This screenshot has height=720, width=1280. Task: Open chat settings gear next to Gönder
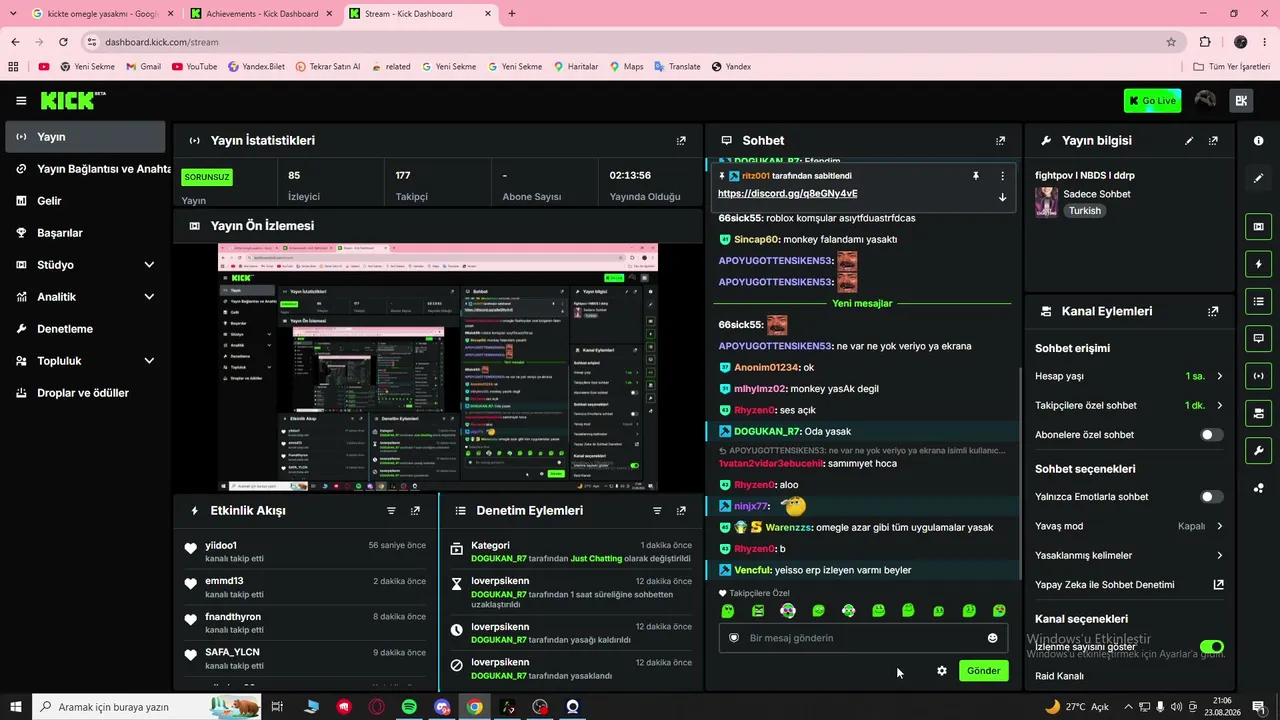[941, 671]
